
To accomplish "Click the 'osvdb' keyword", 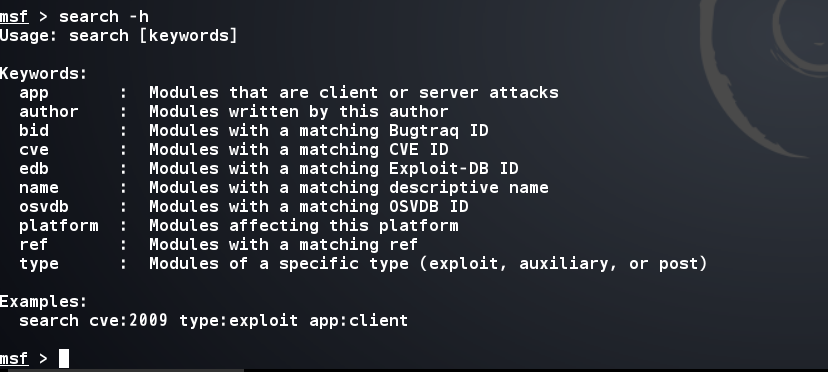I will [x=44, y=207].
